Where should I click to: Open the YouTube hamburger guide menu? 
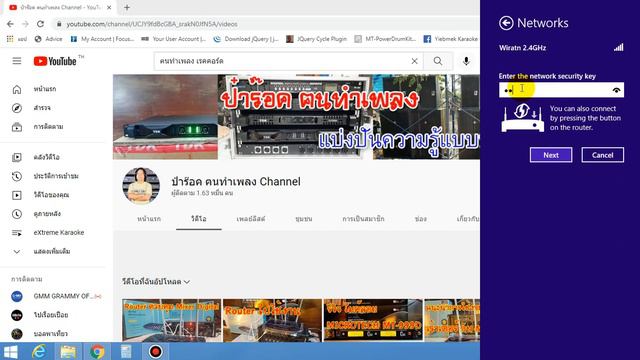pyautogui.click(x=17, y=61)
